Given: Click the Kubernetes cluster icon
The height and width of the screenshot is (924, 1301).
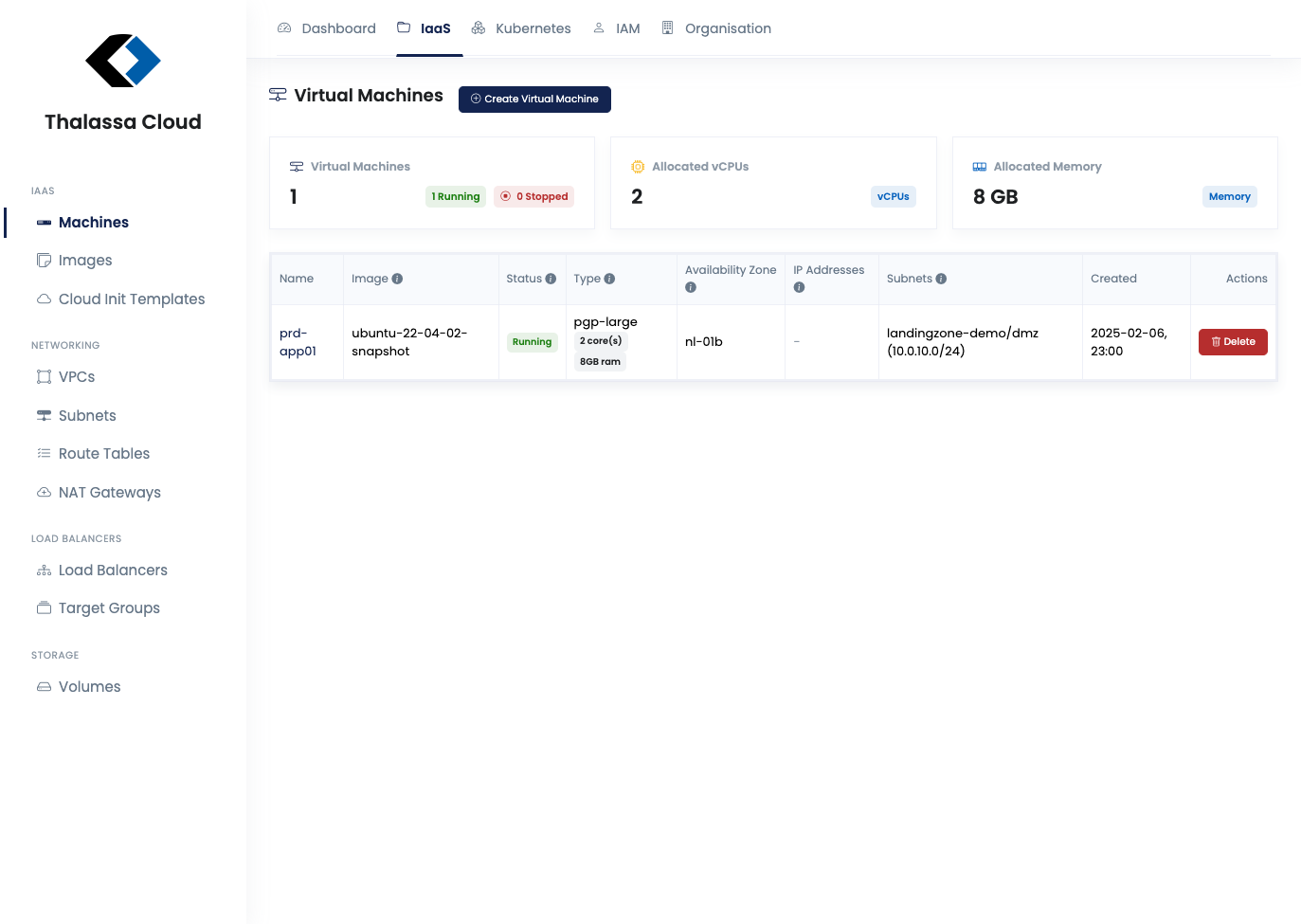Looking at the screenshot, I should [x=479, y=28].
